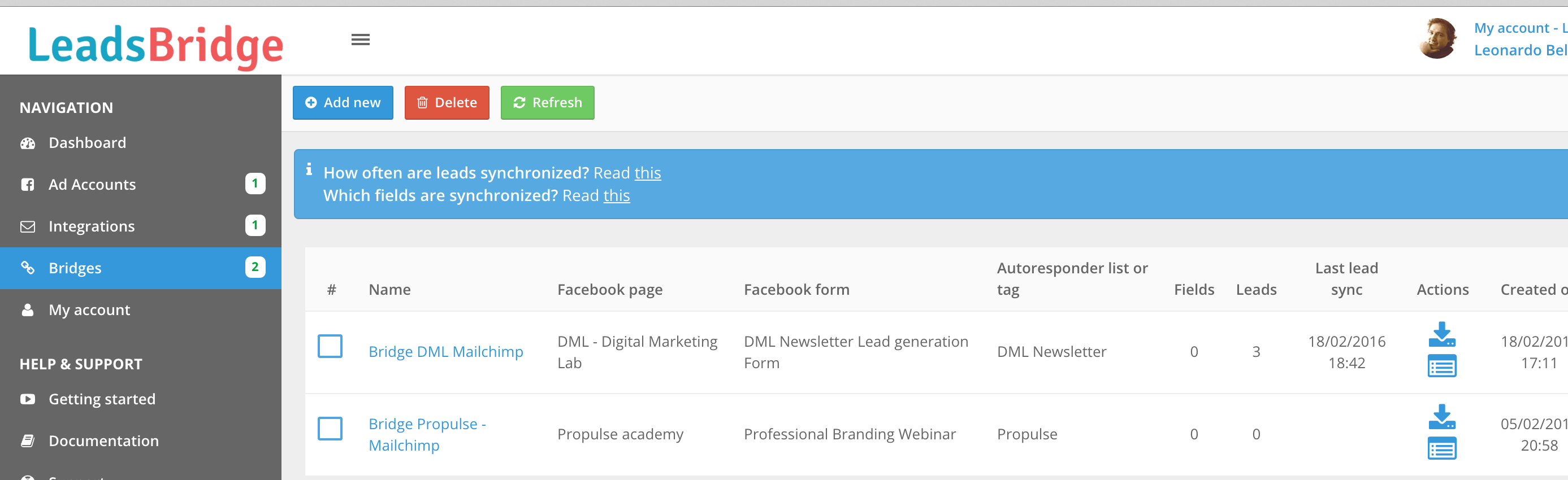Select checkbox for Bridge DML Mailchimp

330,346
